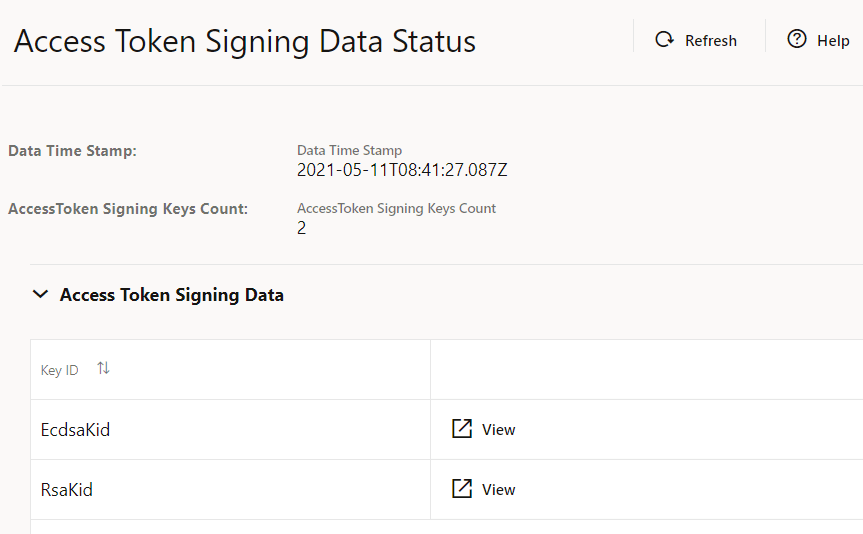Click the timestamp value 2021-05-11T08:41:27.087Z
The width and height of the screenshot is (863, 534).
coord(402,170)
